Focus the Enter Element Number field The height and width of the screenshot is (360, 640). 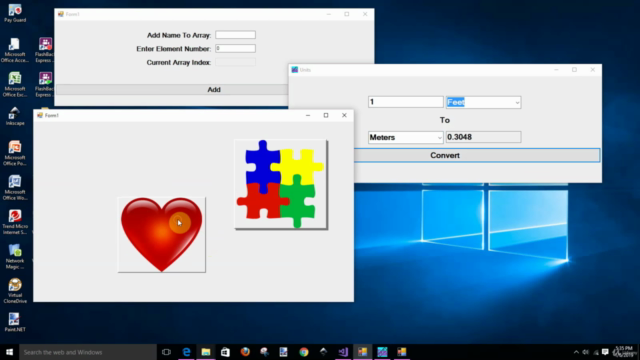(x=236, y=49)
